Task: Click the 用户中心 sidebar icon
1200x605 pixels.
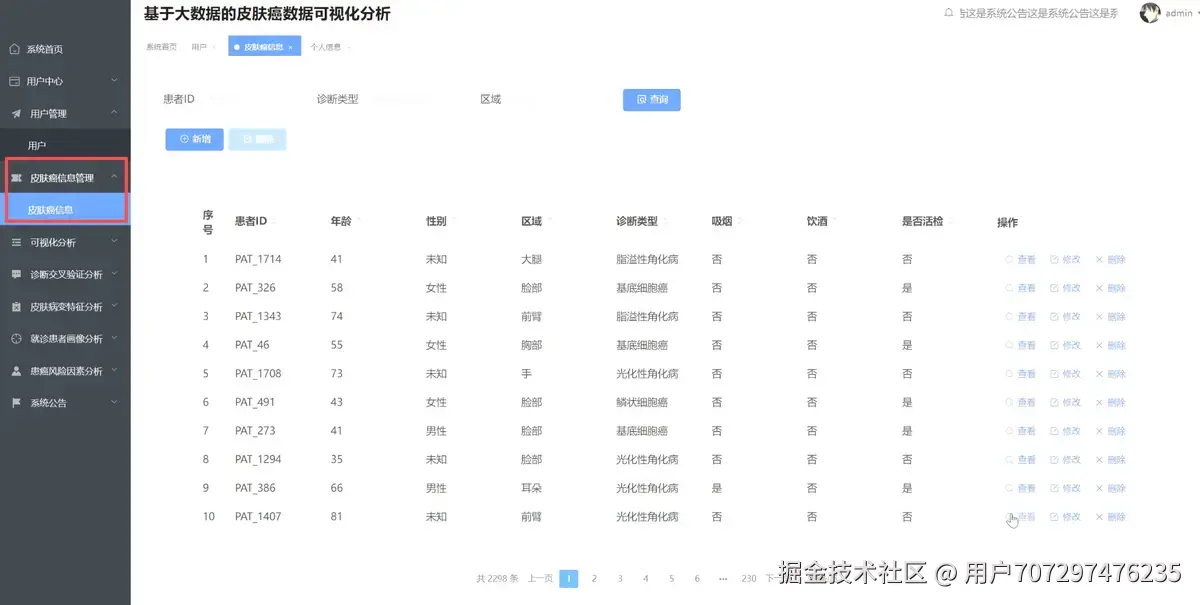Action: 15,80
